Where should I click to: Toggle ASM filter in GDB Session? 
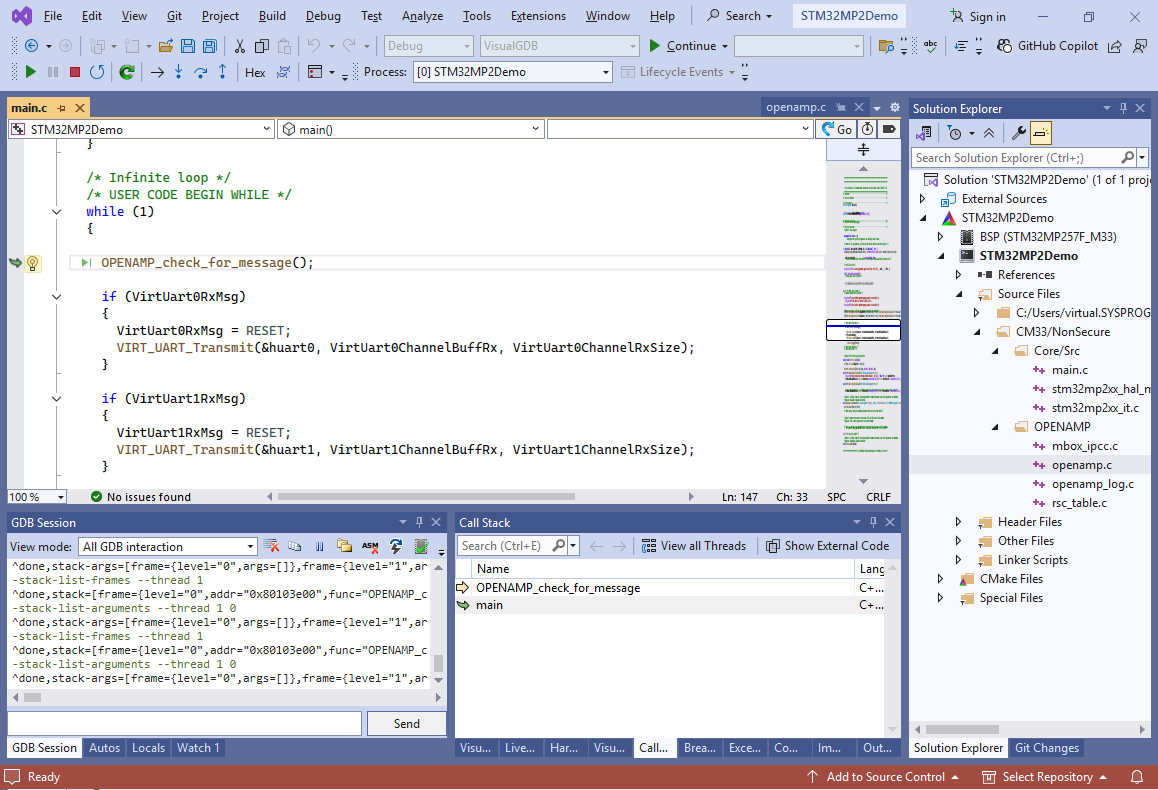point(370,546)
